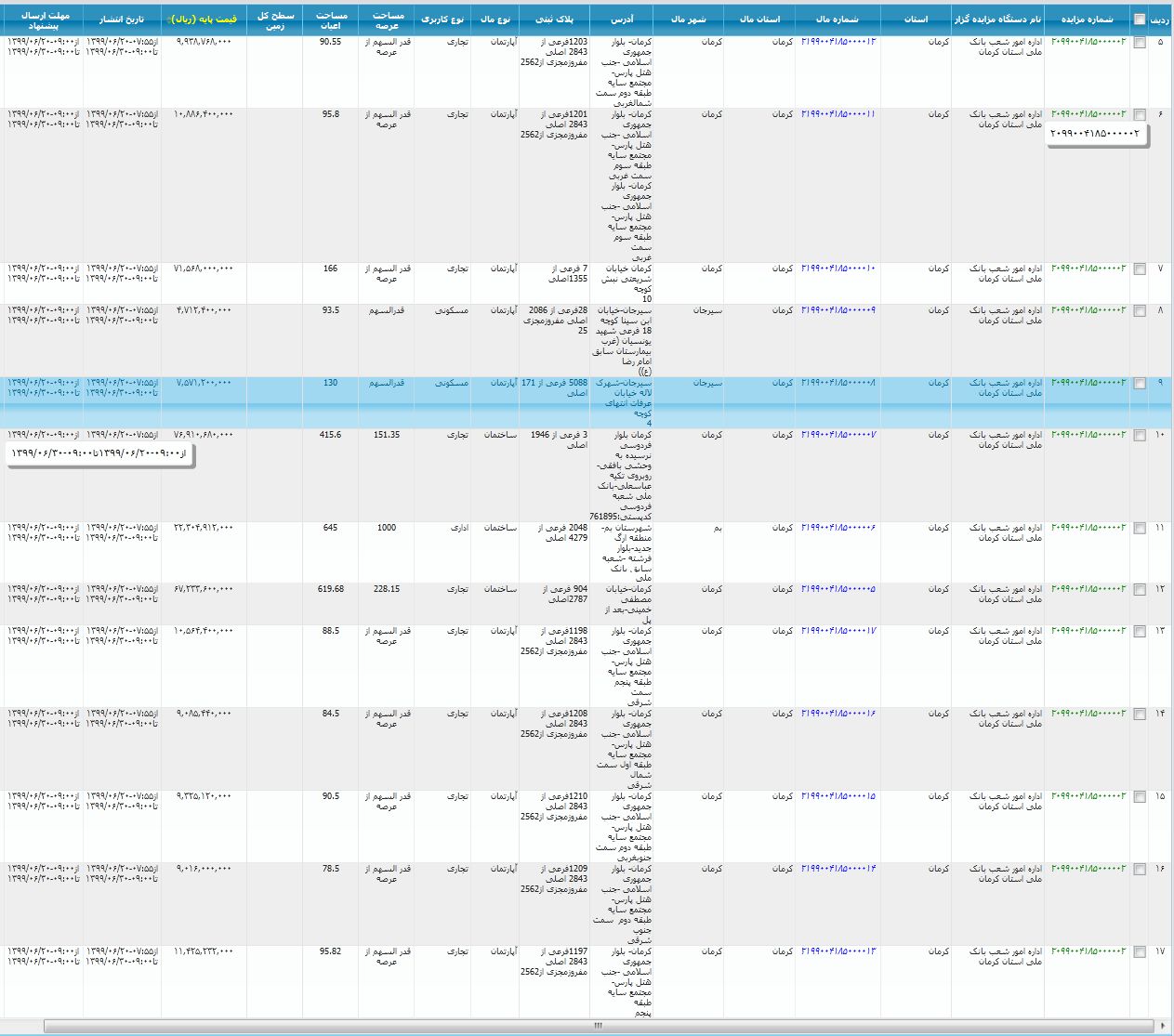Screen dimensions: 1174x1036
Task: Open green auction number link in row ۵
Action: tap(1088, 42)
